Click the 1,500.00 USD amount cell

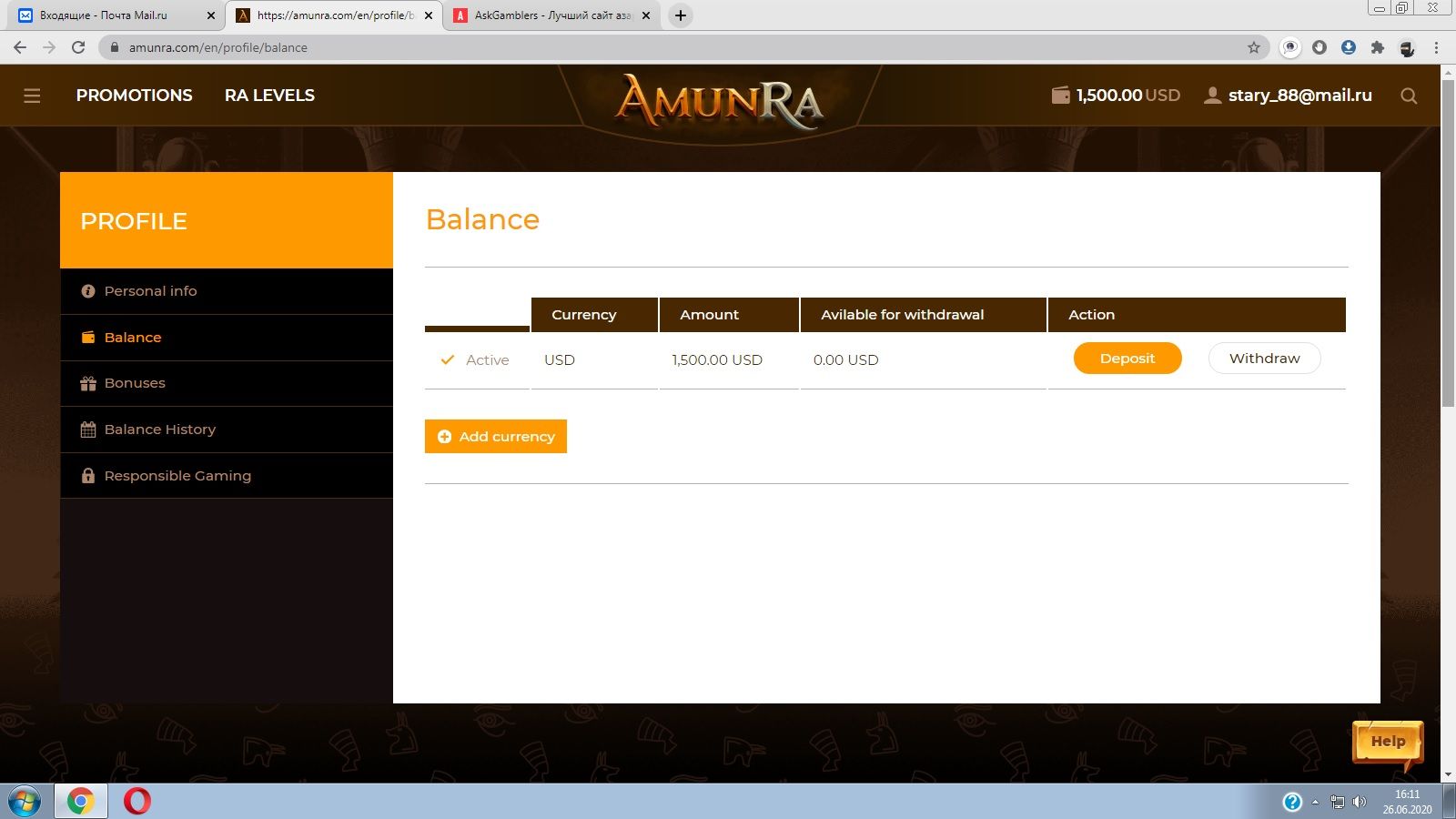point(717,360)
